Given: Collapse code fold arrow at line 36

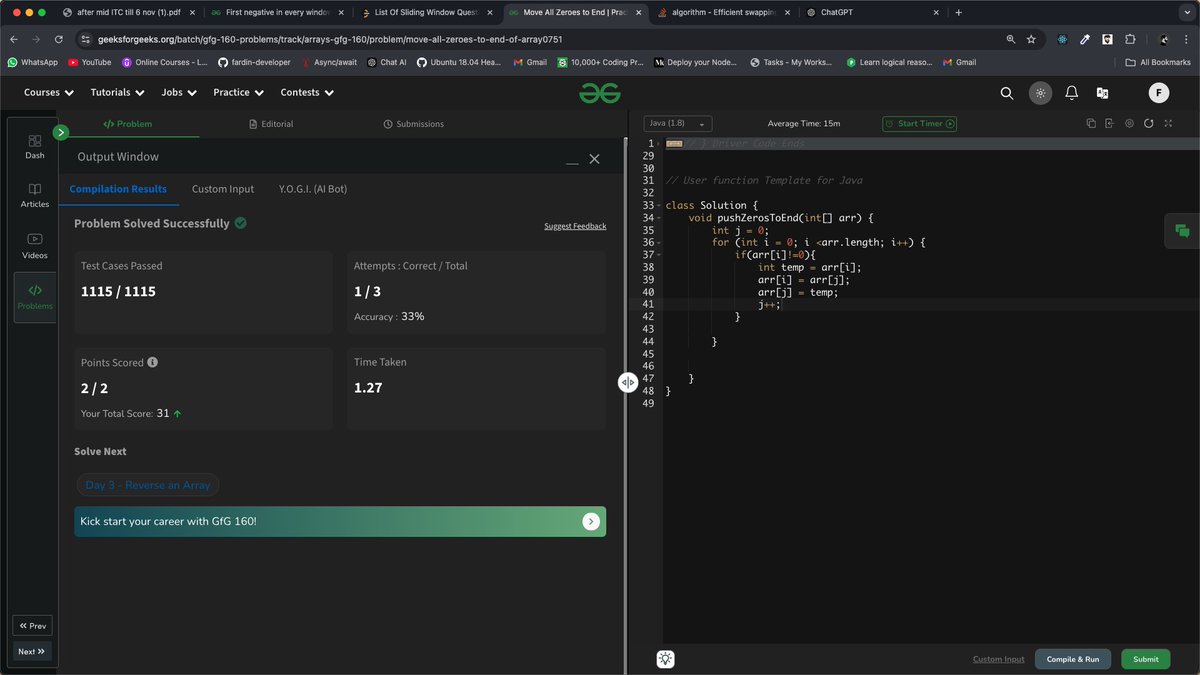Looking at the screenshot, I should click(x=659, y=243).
